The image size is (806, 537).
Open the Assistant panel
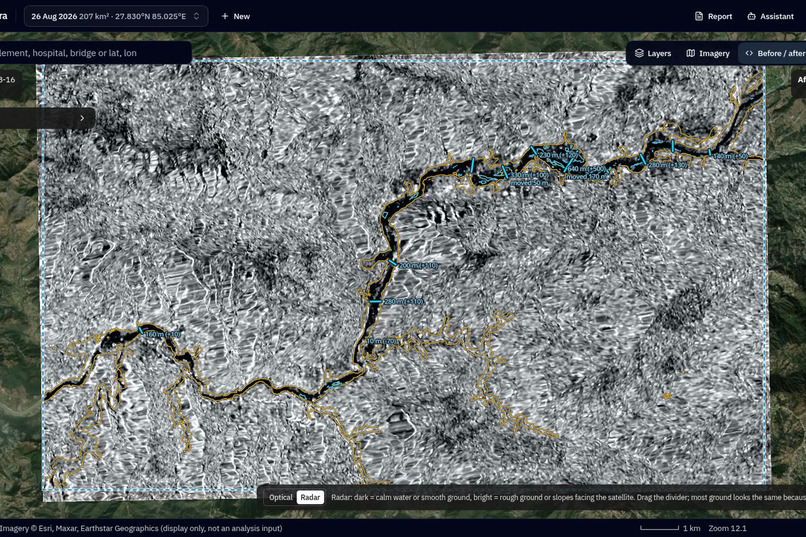[771, 16]
